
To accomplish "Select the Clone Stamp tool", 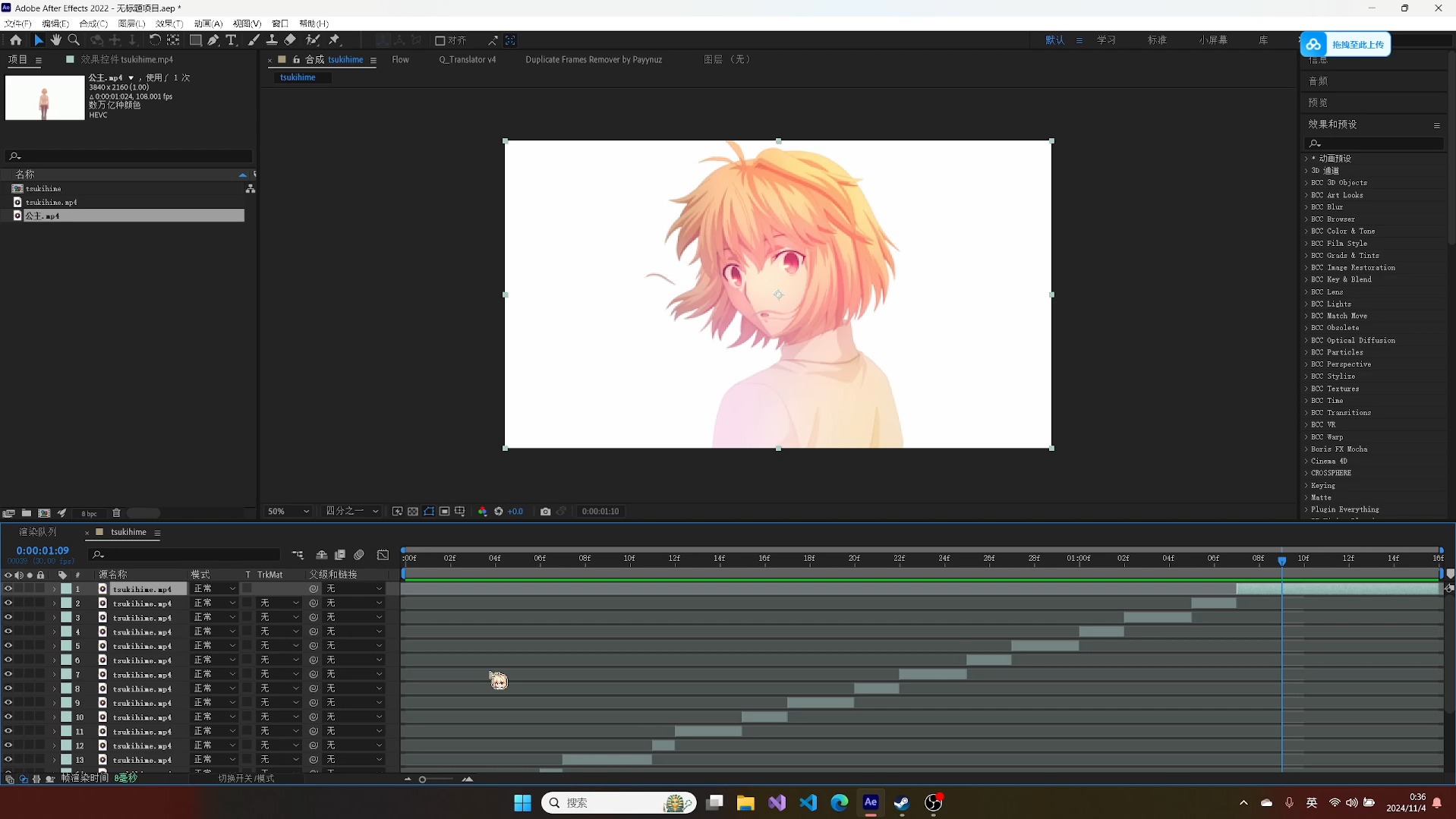I will click(272, 40).
